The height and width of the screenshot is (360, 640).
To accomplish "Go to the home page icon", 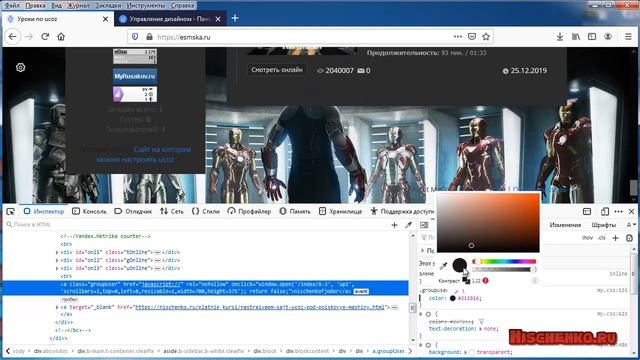I will [x=61, y=37].
